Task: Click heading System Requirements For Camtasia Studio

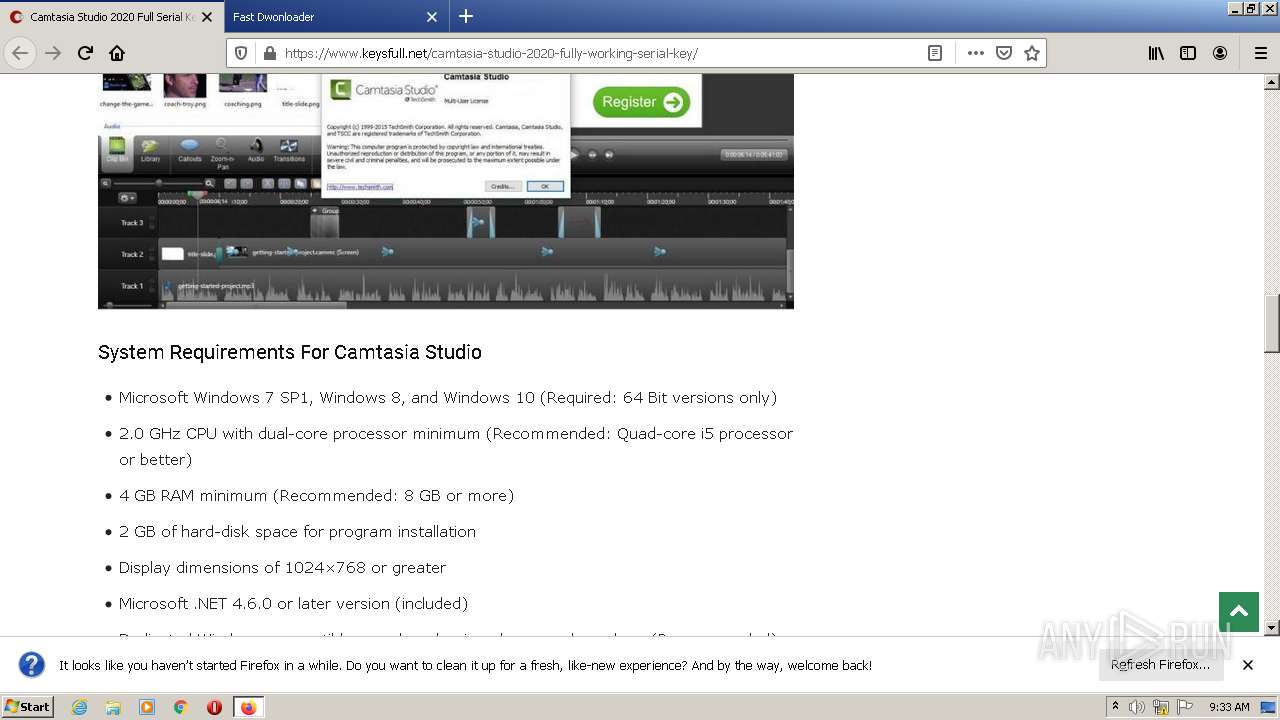Action: (x=290, y=352)
